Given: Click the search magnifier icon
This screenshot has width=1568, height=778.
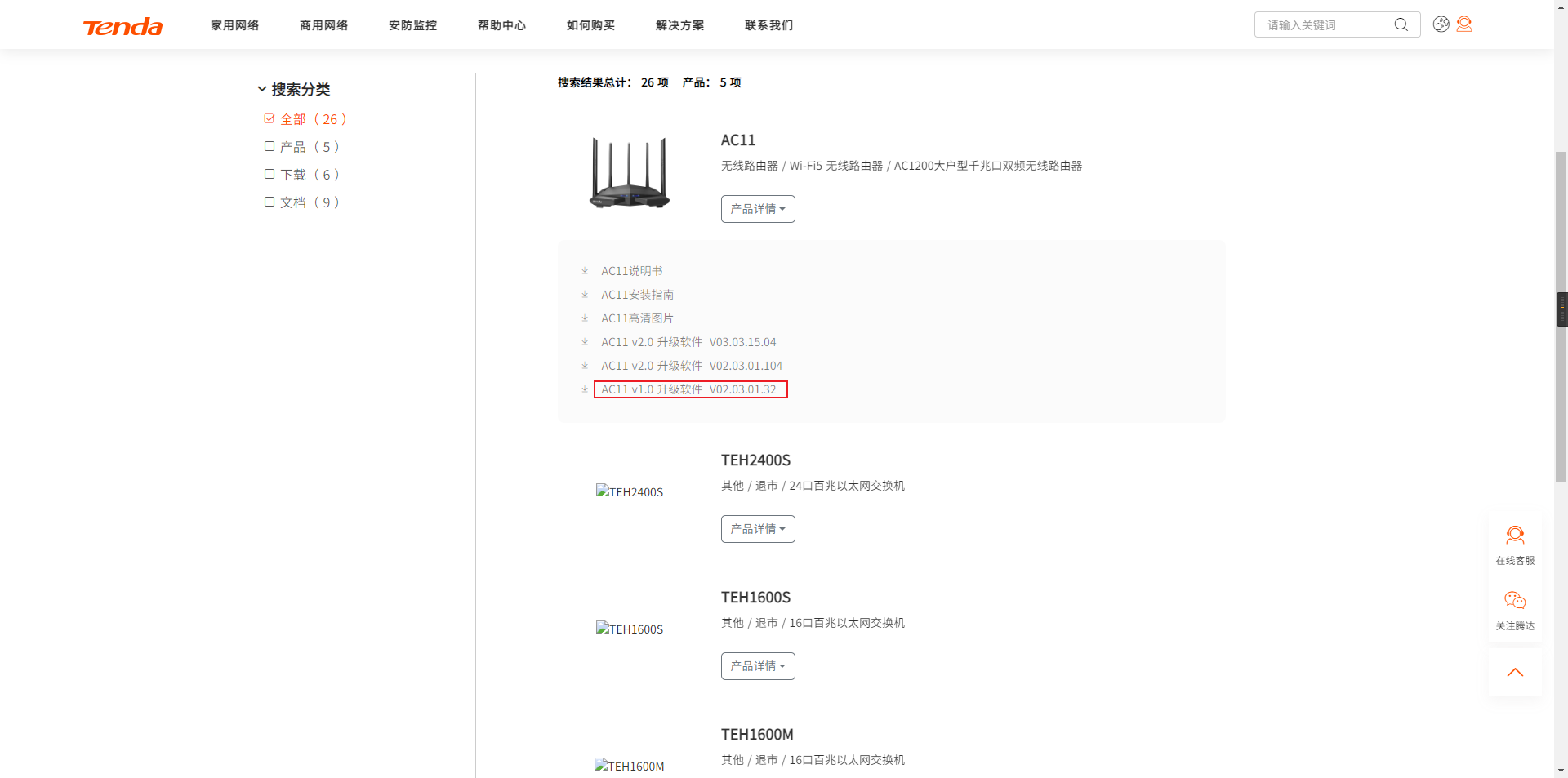Looking at the screenshot, I should [1401, 24].
